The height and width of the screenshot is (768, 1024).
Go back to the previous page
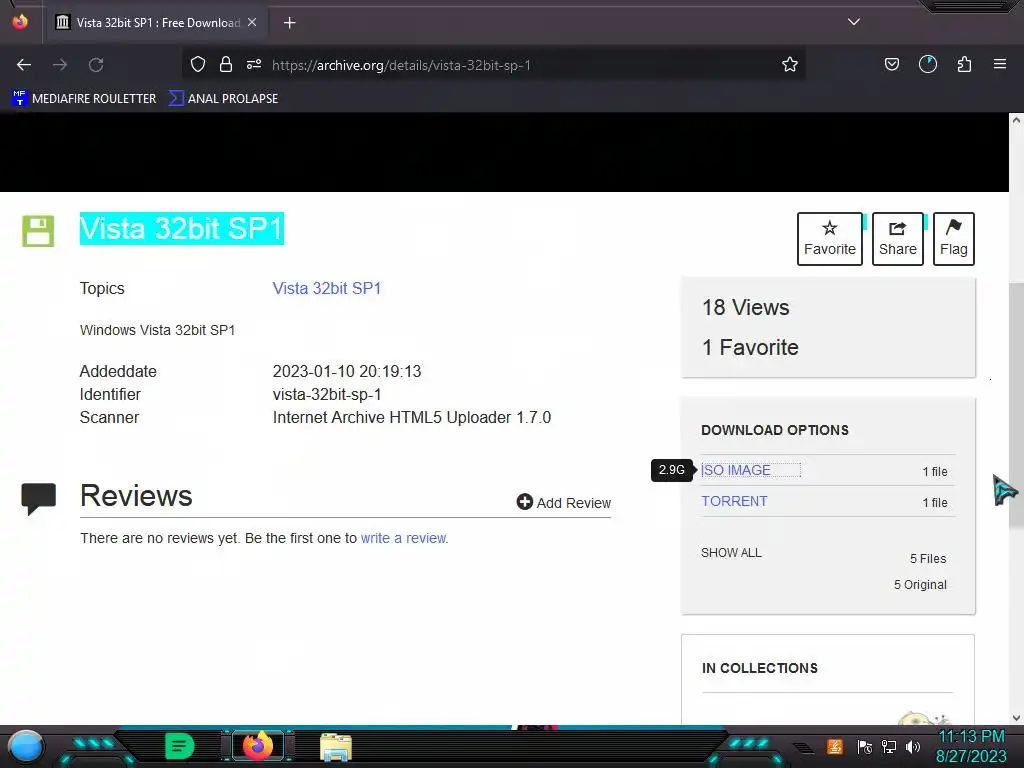24,65
